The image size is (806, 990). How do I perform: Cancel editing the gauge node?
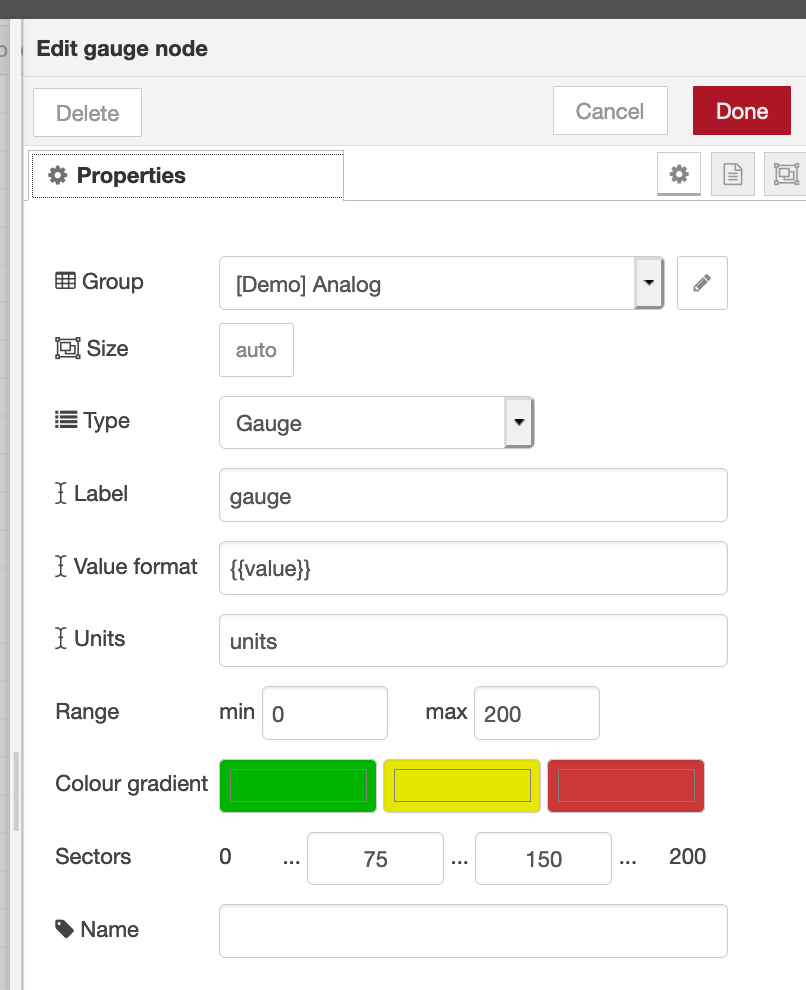point(610,111)
